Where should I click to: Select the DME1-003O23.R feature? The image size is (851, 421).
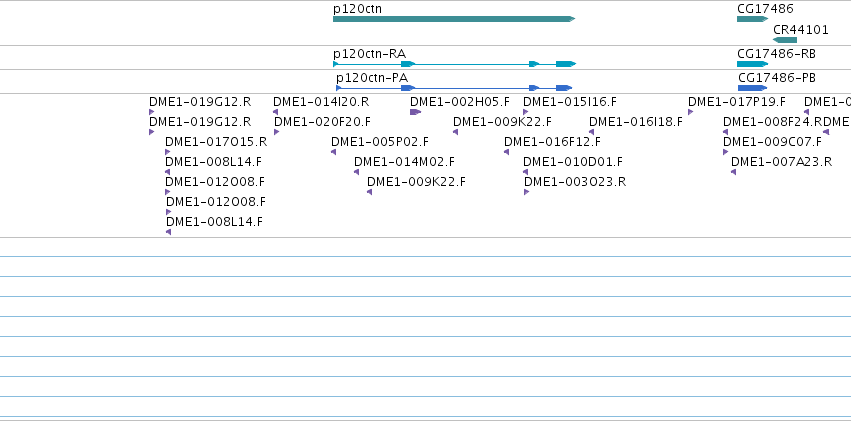point(526,192)
